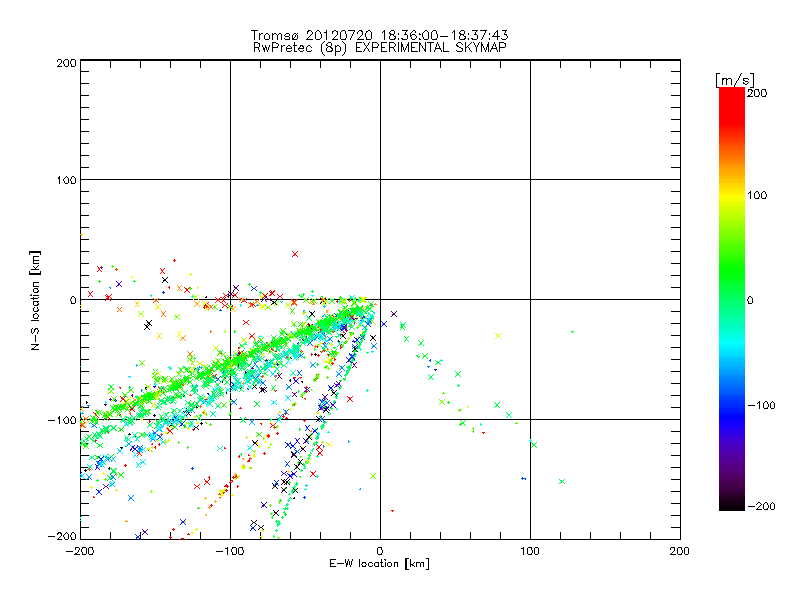Click the E-W axis tick label "-100"
This screenshot has width=800, height=600.
point(230,551)
